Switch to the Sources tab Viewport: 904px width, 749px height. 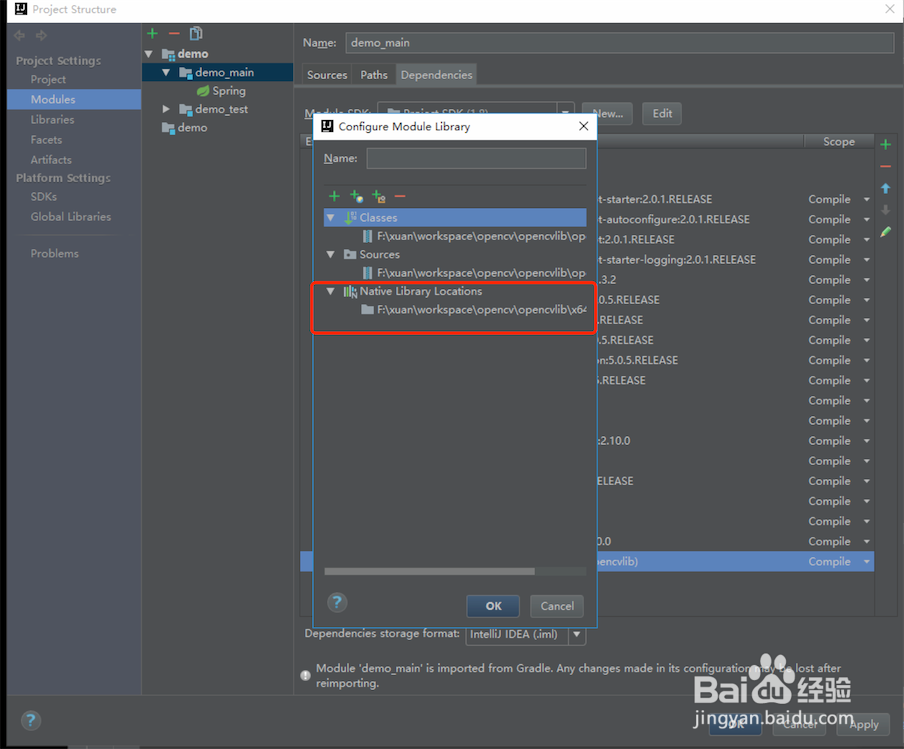[x=327, y=75]
